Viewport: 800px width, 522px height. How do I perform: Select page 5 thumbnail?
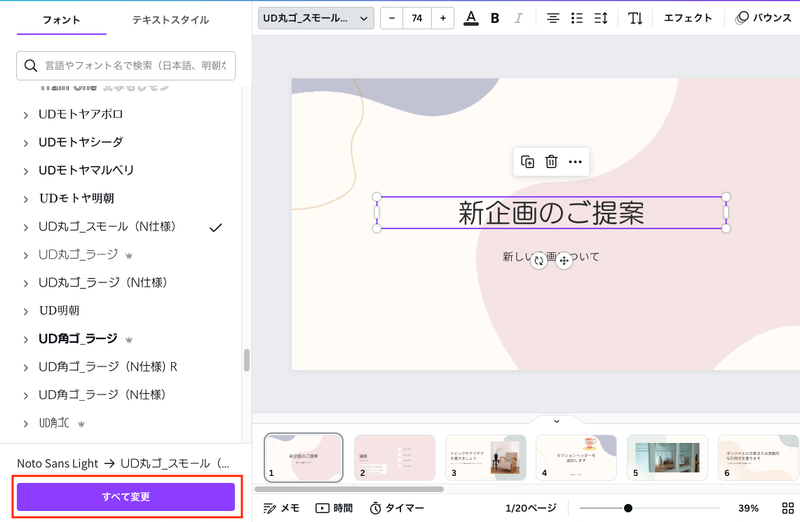click(667, 458)
